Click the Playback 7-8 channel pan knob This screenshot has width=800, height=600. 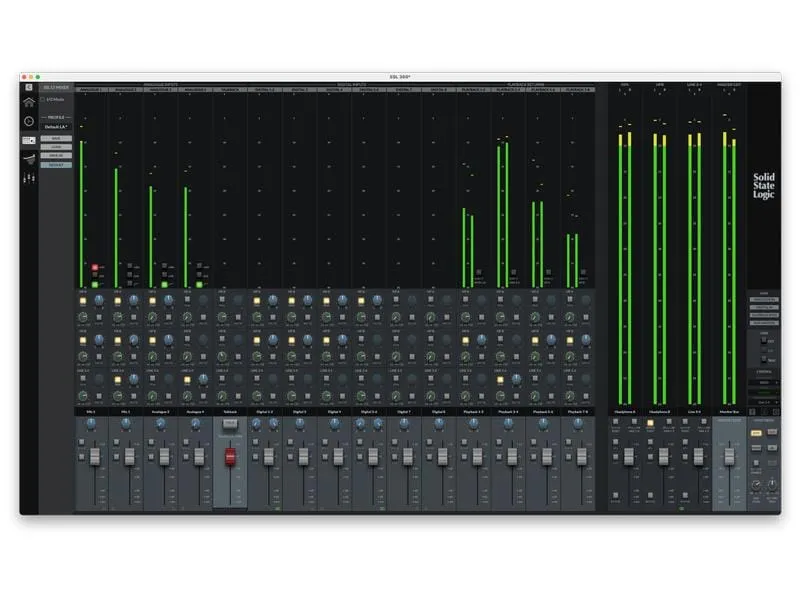click(x=578, y=423)
